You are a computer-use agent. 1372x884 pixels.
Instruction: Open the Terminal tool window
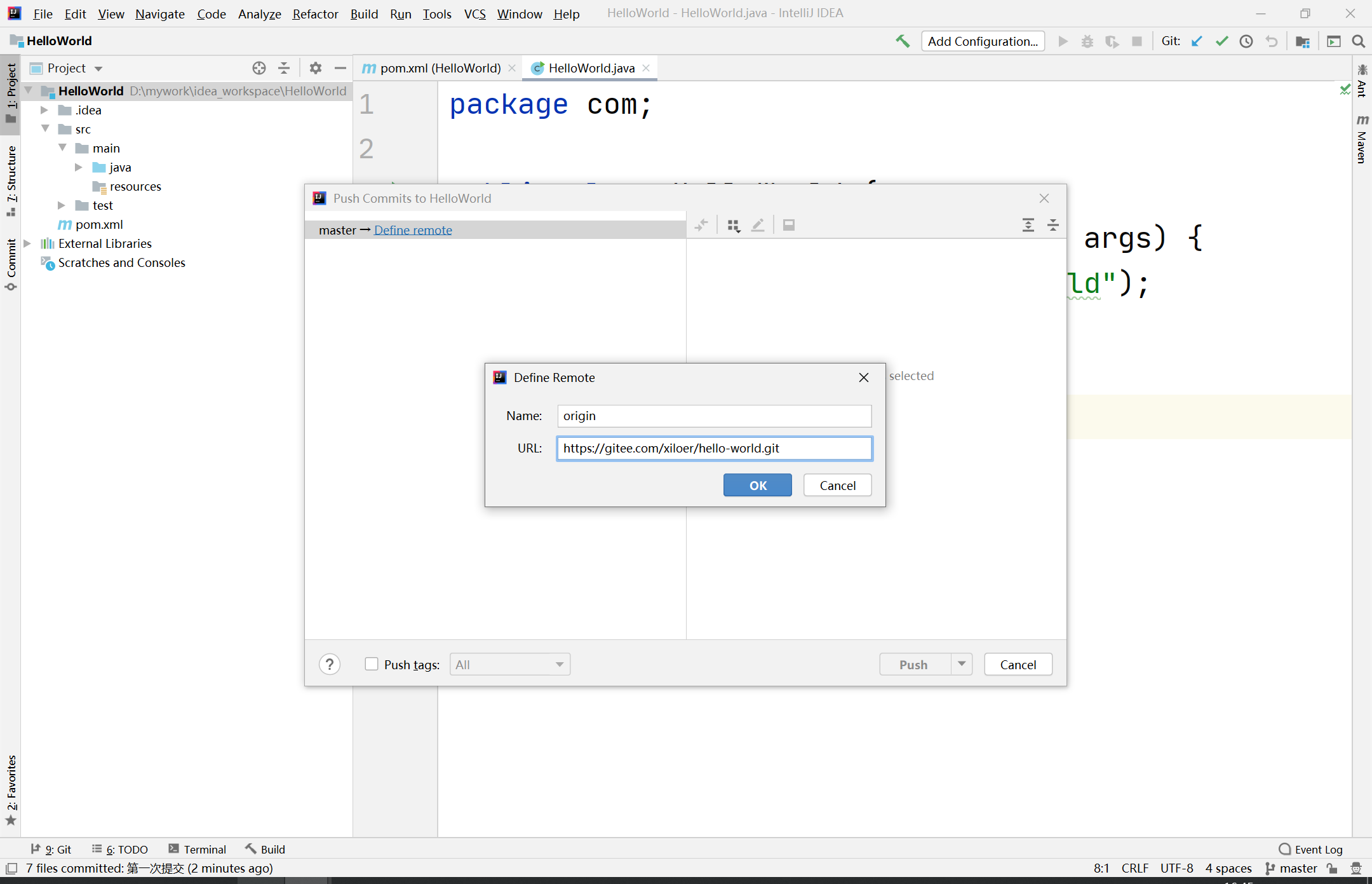(198, 850)
